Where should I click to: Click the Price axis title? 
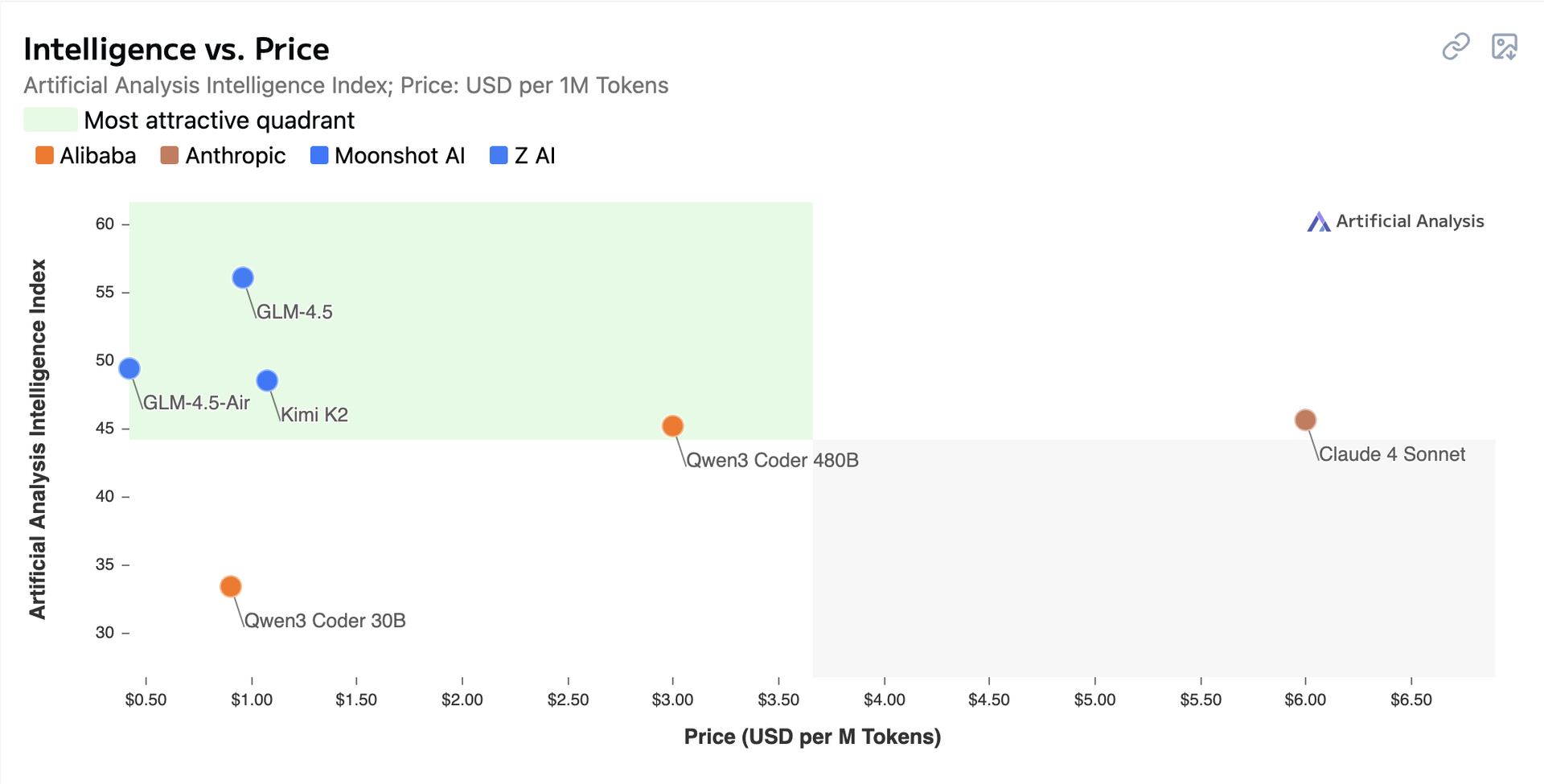[x=812, y=737]
